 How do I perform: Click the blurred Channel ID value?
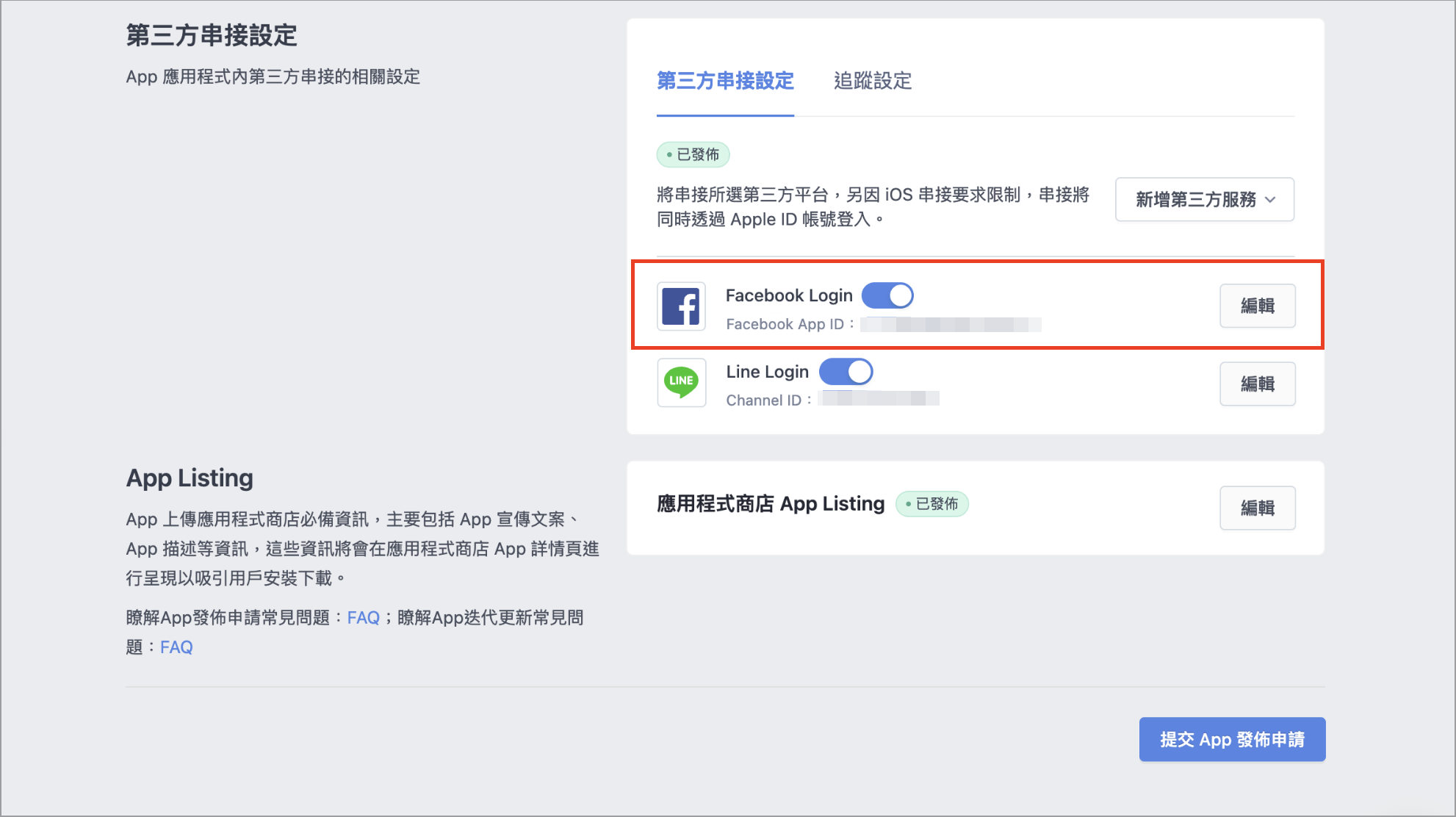pos(879,398)
